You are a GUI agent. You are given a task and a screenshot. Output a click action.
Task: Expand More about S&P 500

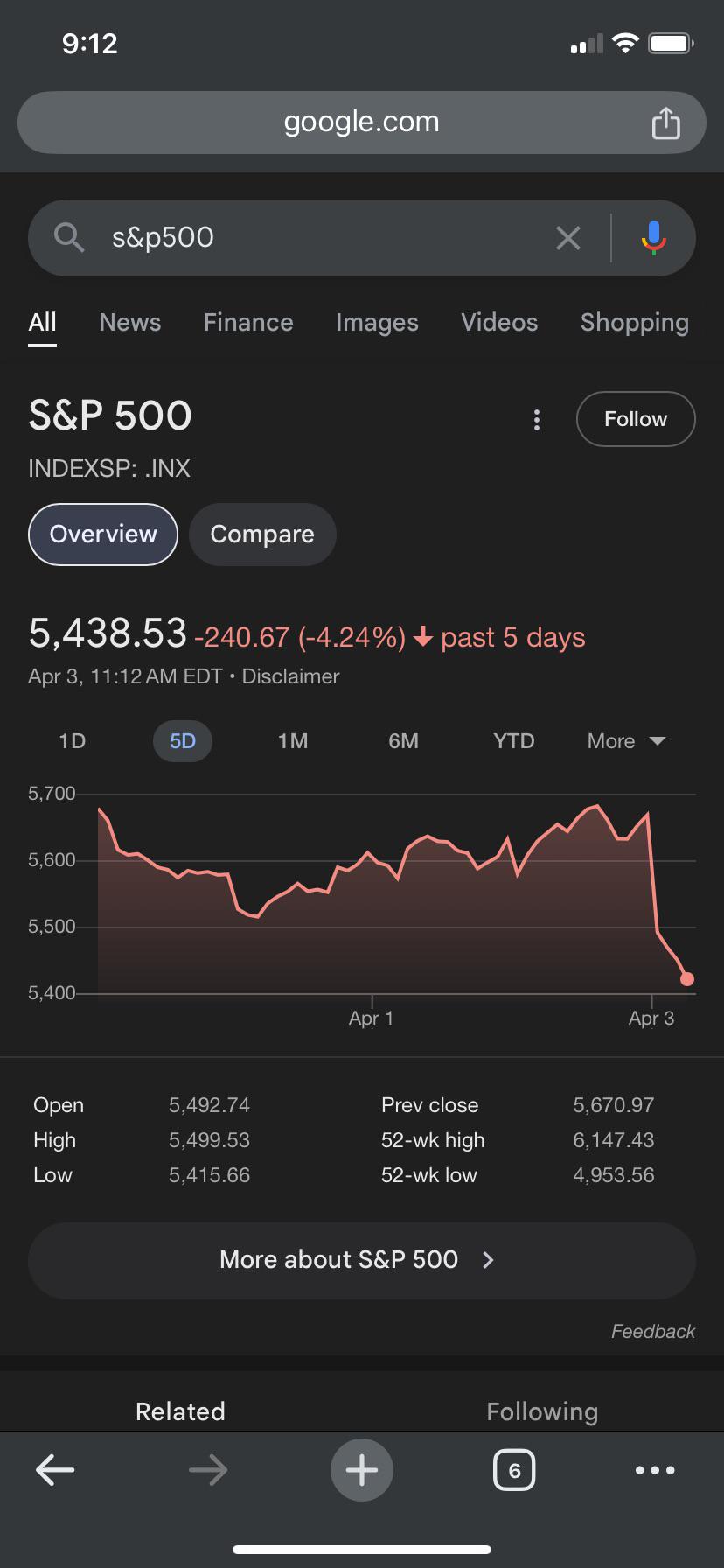[x=361, y=1259]
